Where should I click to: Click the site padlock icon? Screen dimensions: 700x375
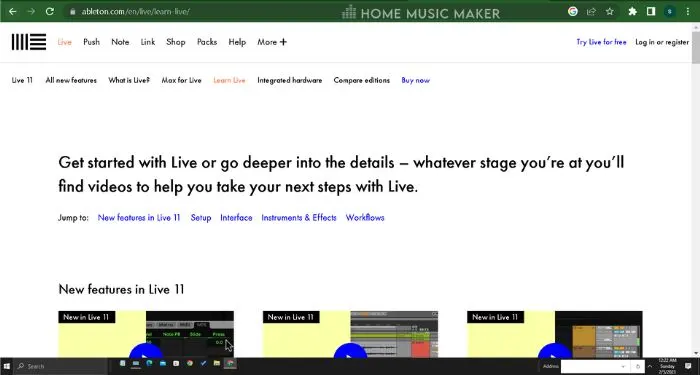tap(73, 12)
